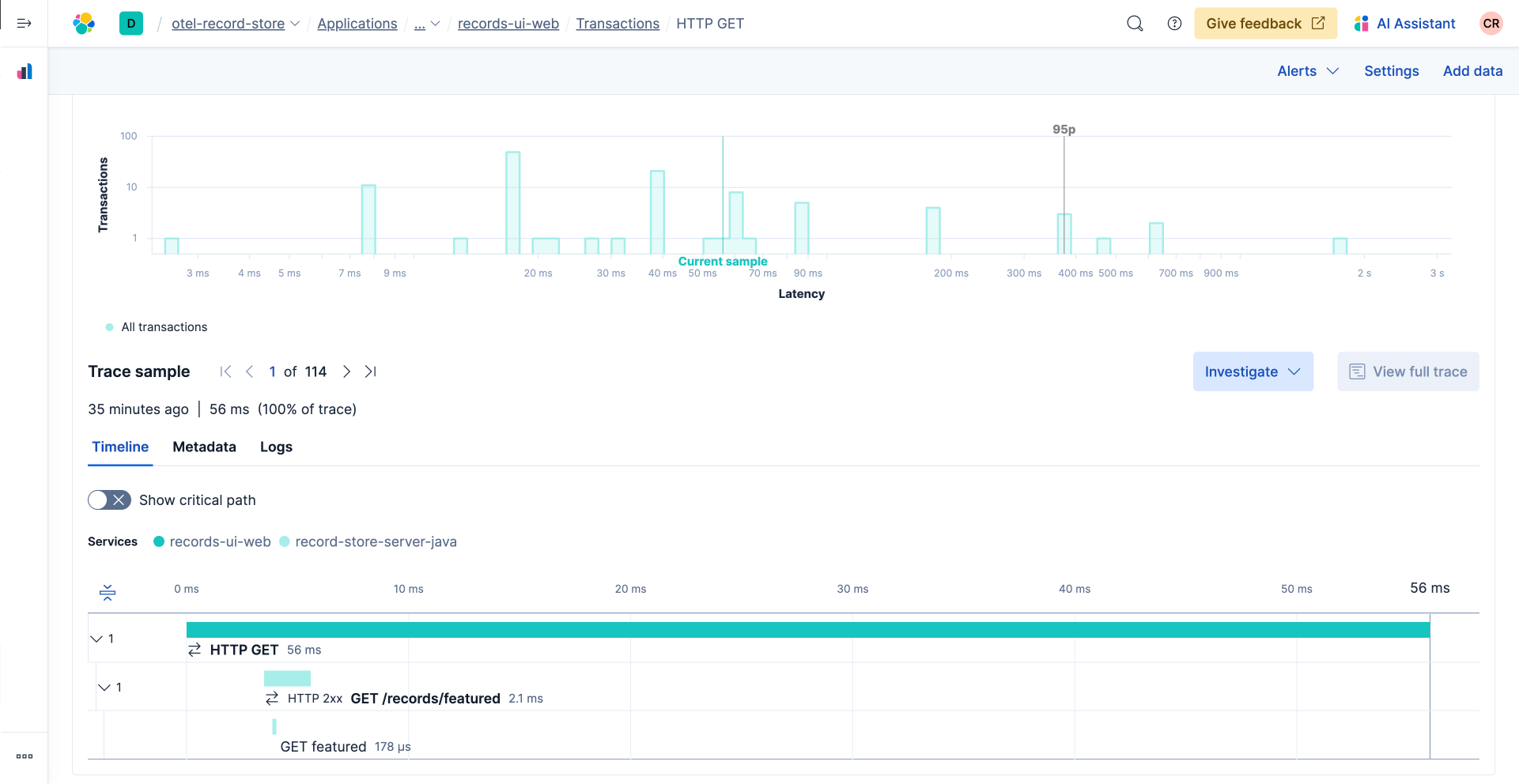Open the Investigate dropdown
Screen dimensions: 1519x784
(x=1253, y=371)
